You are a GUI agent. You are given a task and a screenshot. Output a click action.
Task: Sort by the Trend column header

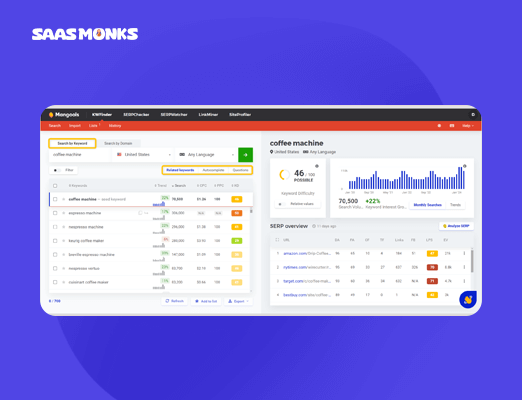point(160,186)
